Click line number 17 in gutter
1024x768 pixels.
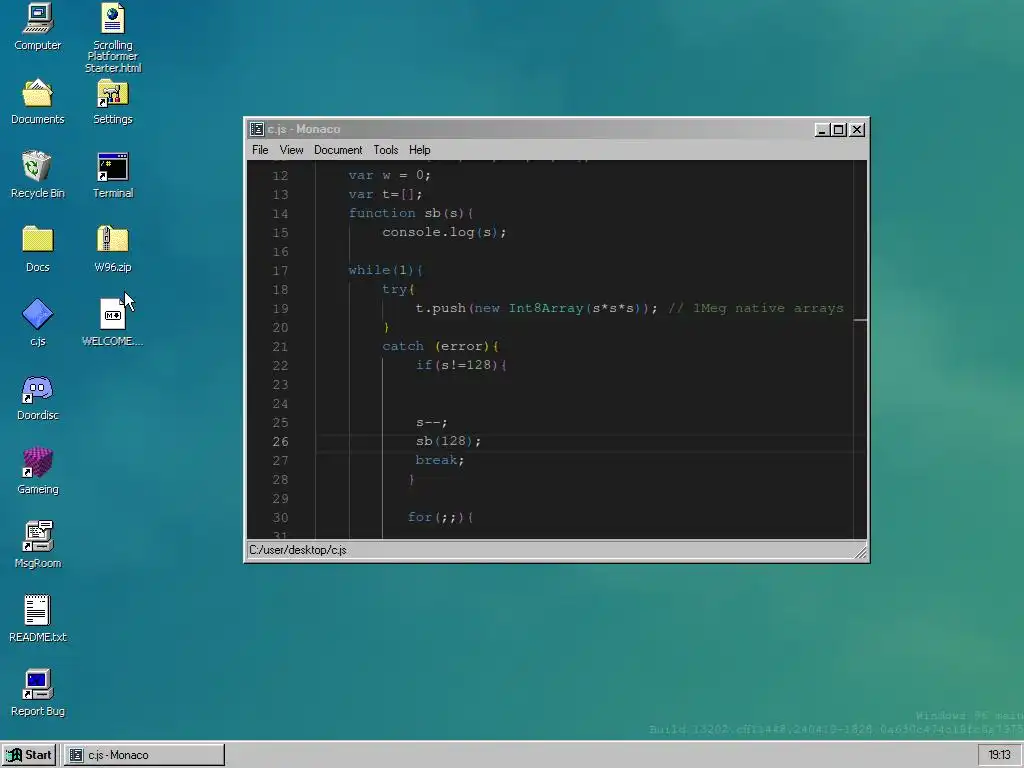coord(280,270)
